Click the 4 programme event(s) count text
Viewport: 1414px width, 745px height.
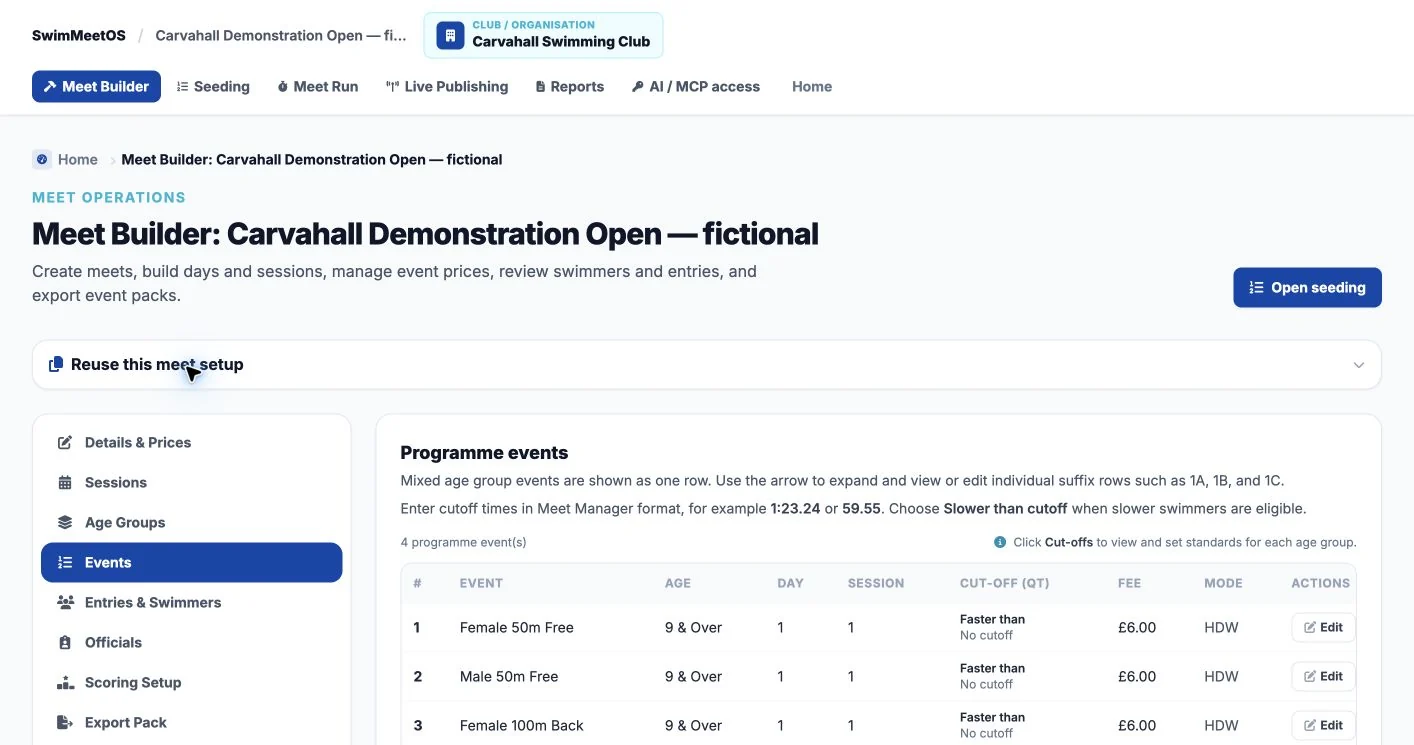tap(463, 542)
